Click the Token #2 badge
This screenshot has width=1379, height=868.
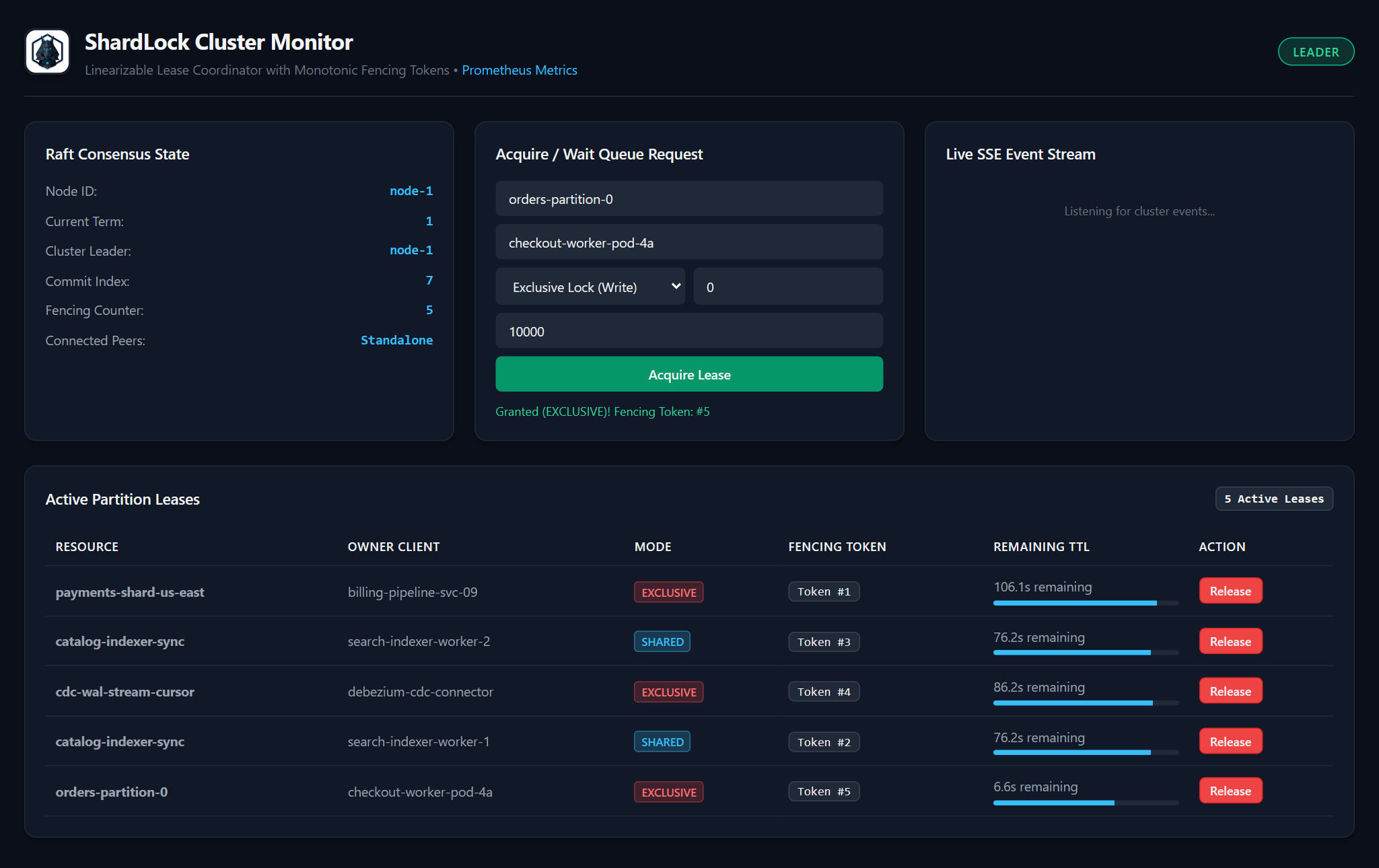click(824, 742)
